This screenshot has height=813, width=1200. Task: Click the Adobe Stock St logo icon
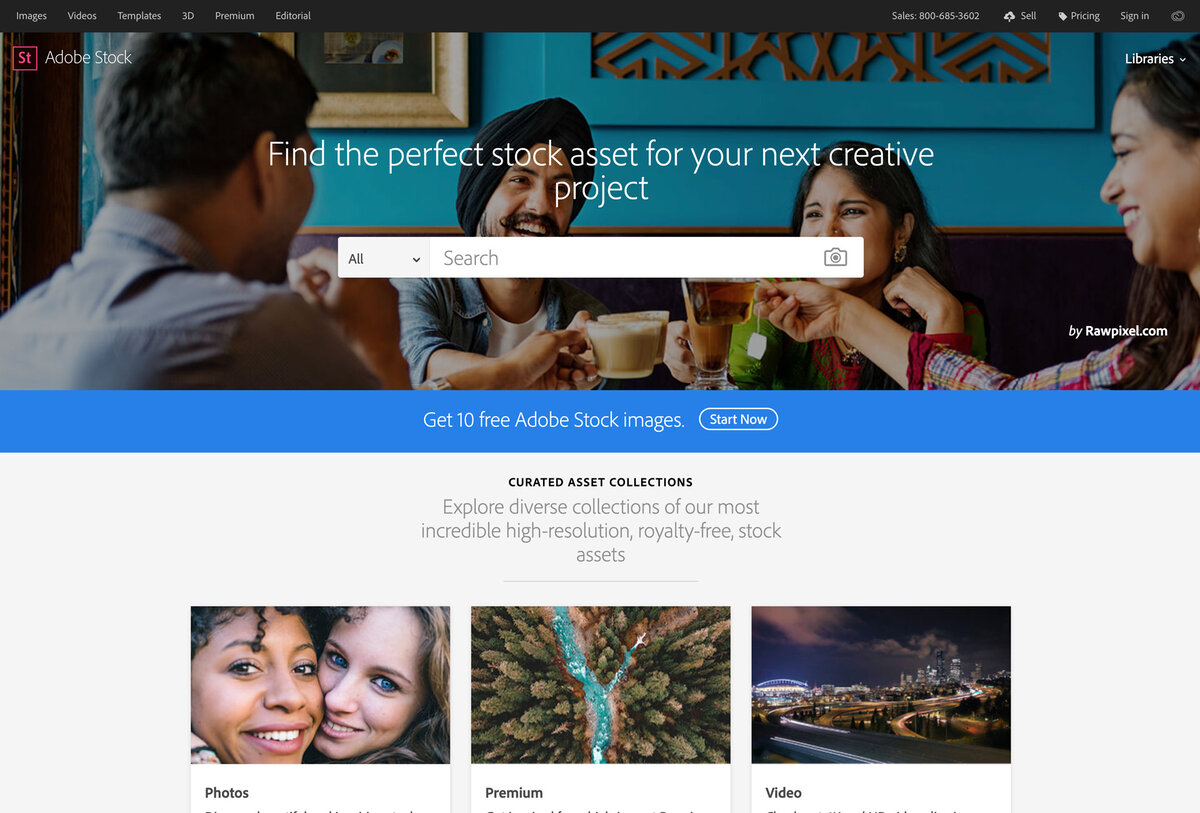pos(25,58)
